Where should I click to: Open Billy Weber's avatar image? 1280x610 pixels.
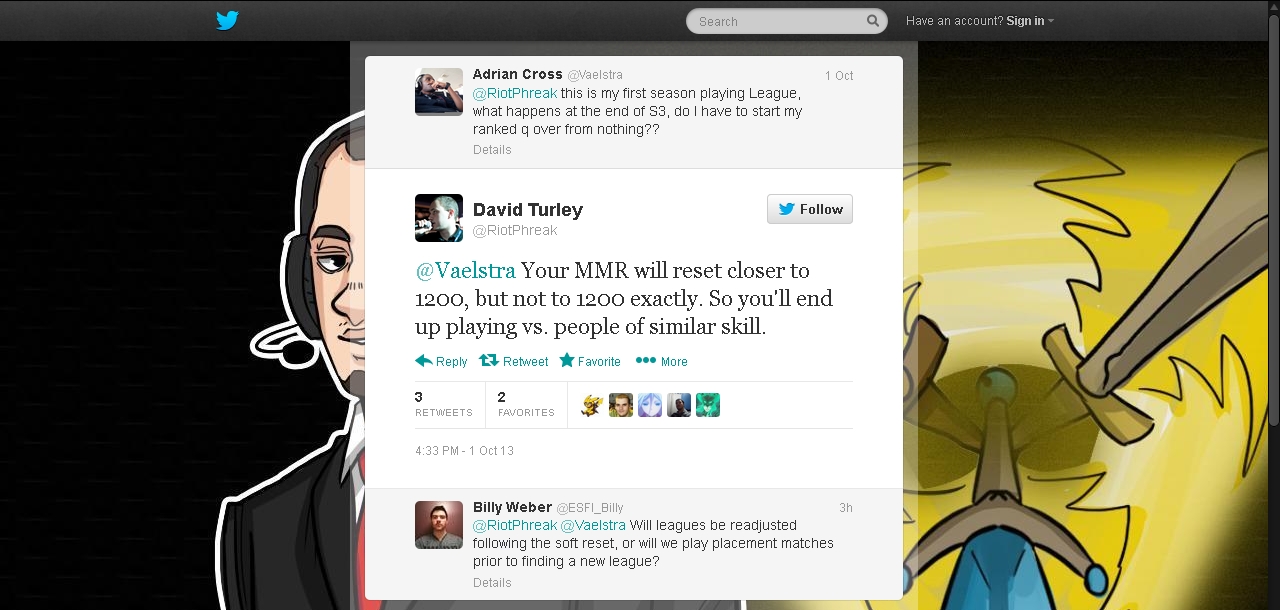pos(439,525)
